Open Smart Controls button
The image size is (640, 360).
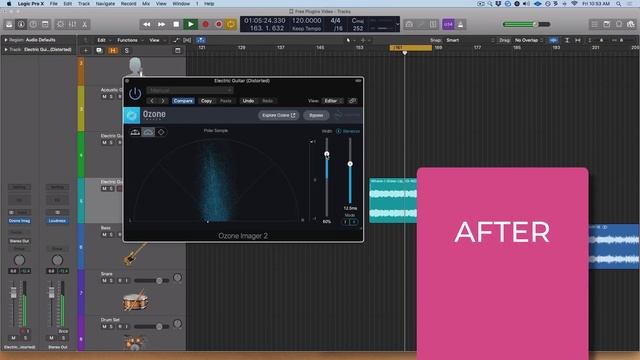click(60, 24)
